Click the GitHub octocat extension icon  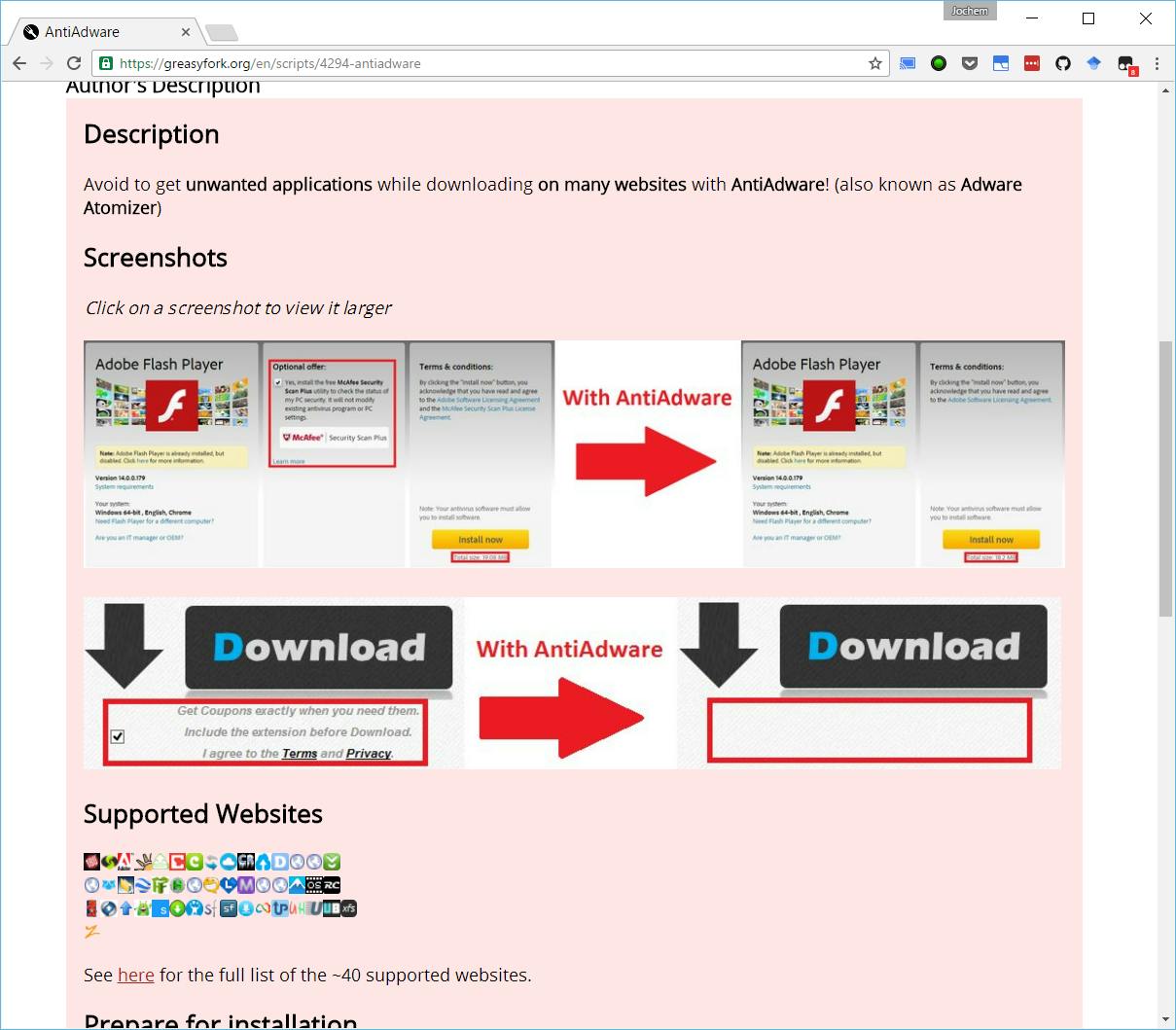tap(1063, 63)
